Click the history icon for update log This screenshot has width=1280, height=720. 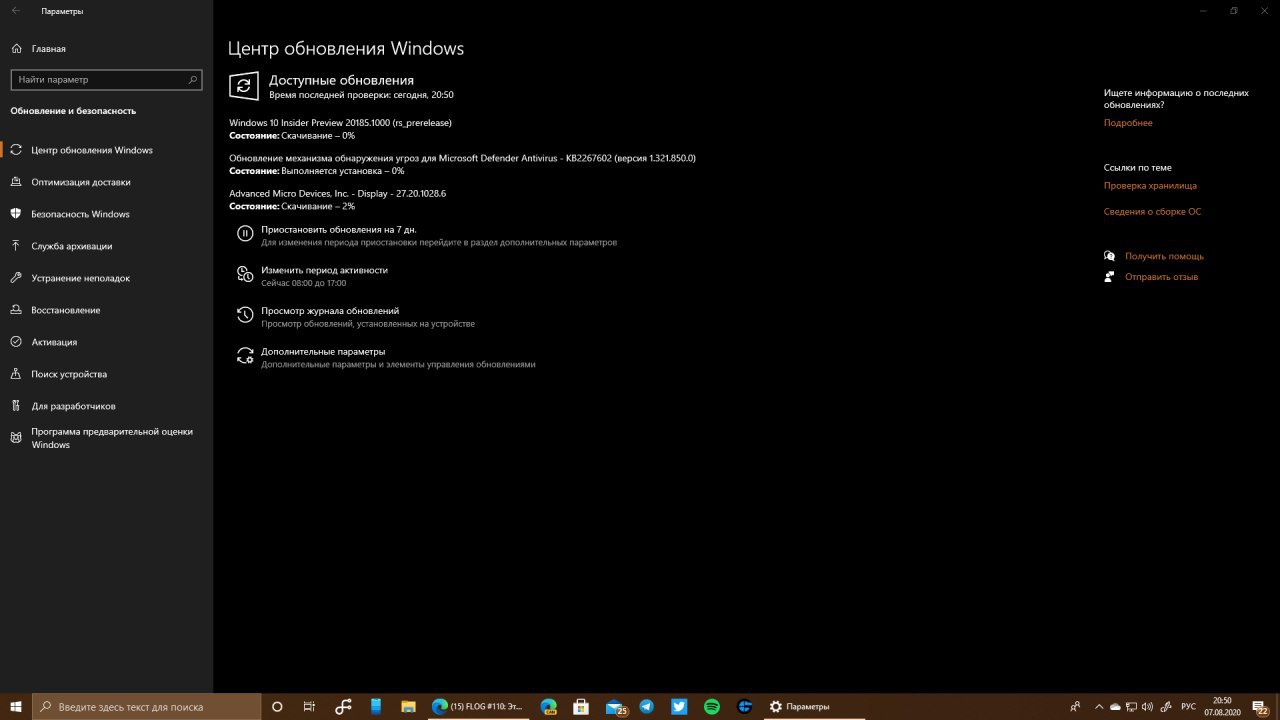click(245, 315)
